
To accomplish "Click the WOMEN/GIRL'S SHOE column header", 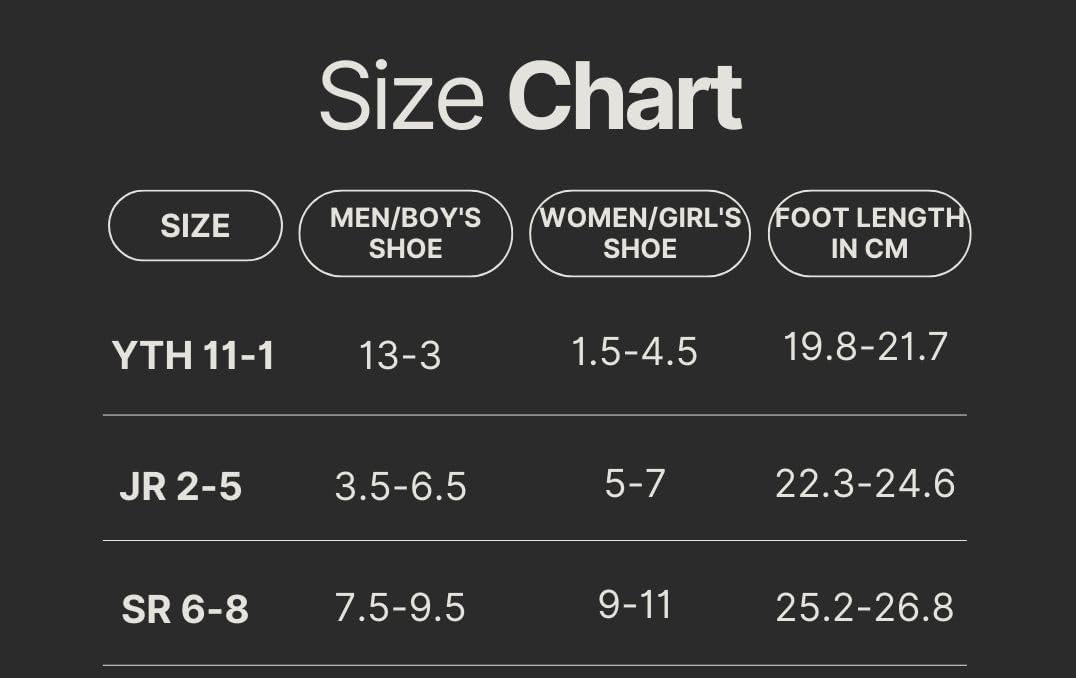I will point(640,233).
